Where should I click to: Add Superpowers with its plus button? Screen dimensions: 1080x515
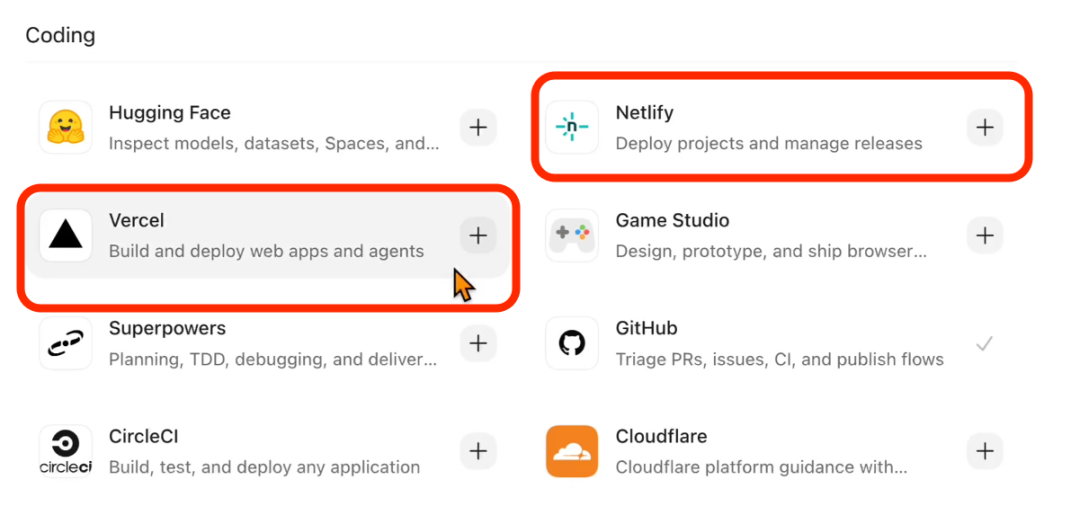point(478,343)
